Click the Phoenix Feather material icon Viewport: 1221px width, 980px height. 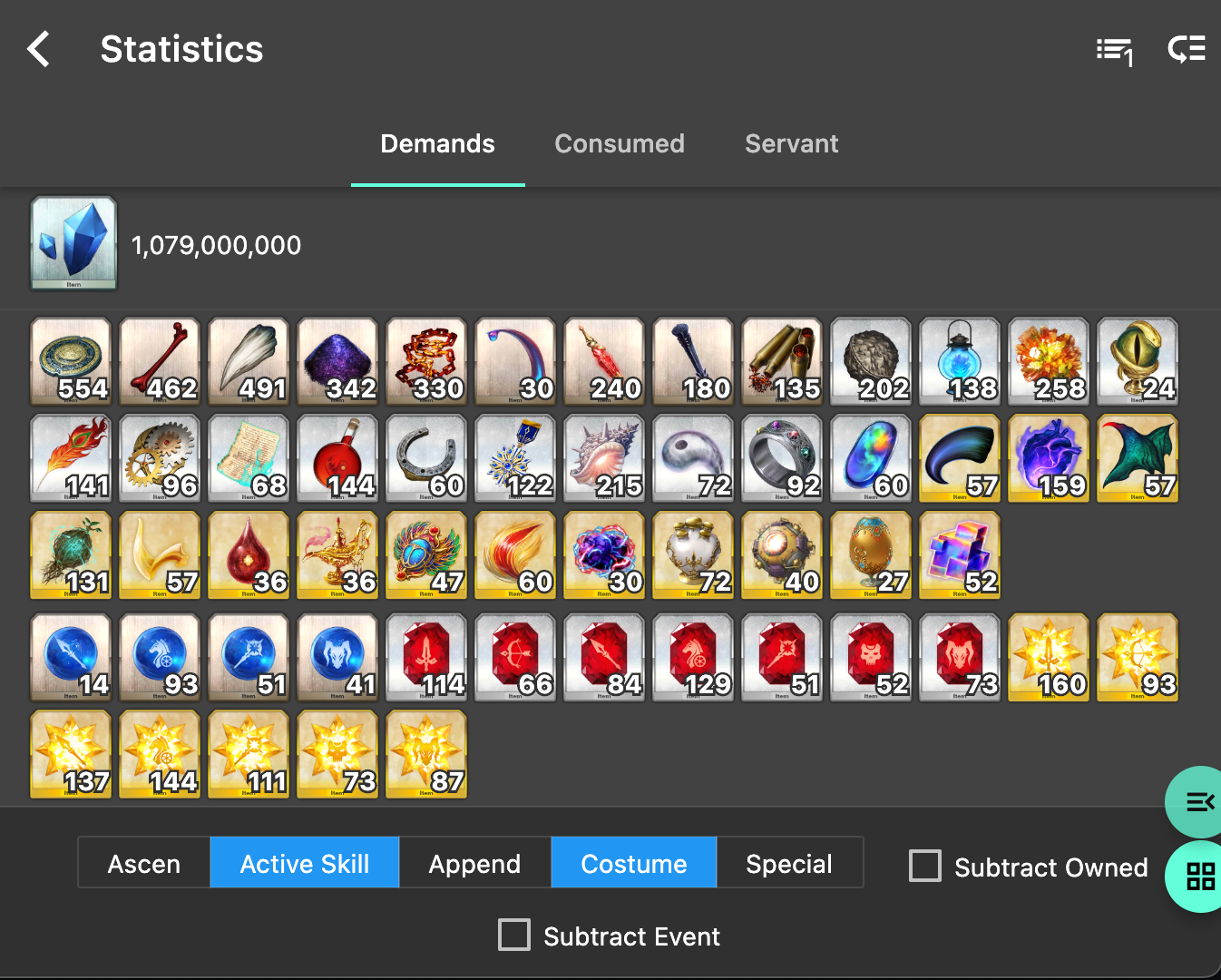point(71,458)
